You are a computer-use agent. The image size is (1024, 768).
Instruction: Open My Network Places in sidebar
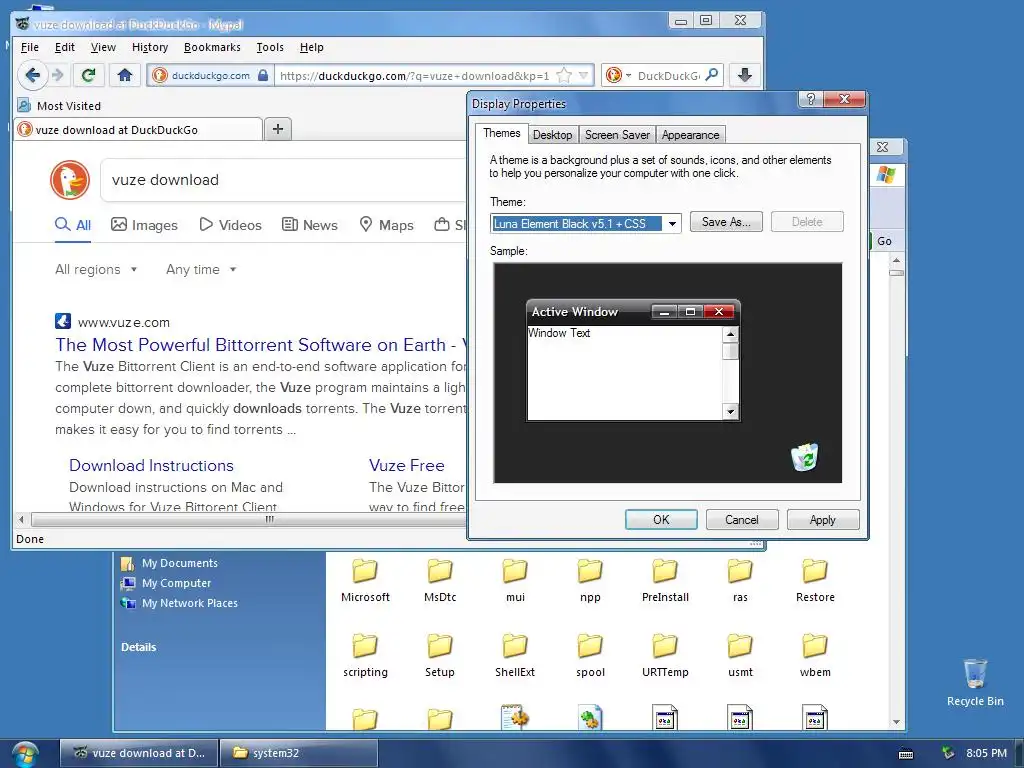tap(179, 603)
